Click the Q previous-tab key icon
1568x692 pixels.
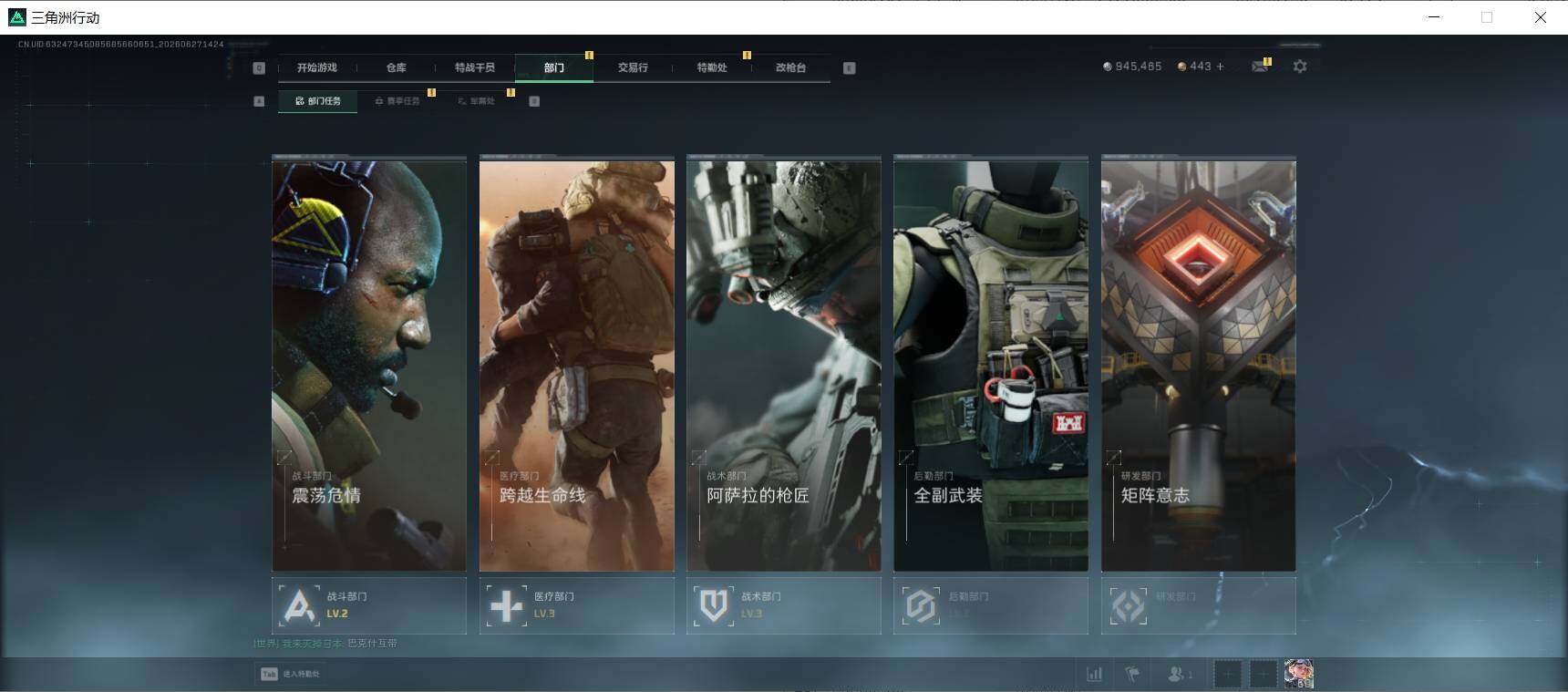click(x=259, y=67)
